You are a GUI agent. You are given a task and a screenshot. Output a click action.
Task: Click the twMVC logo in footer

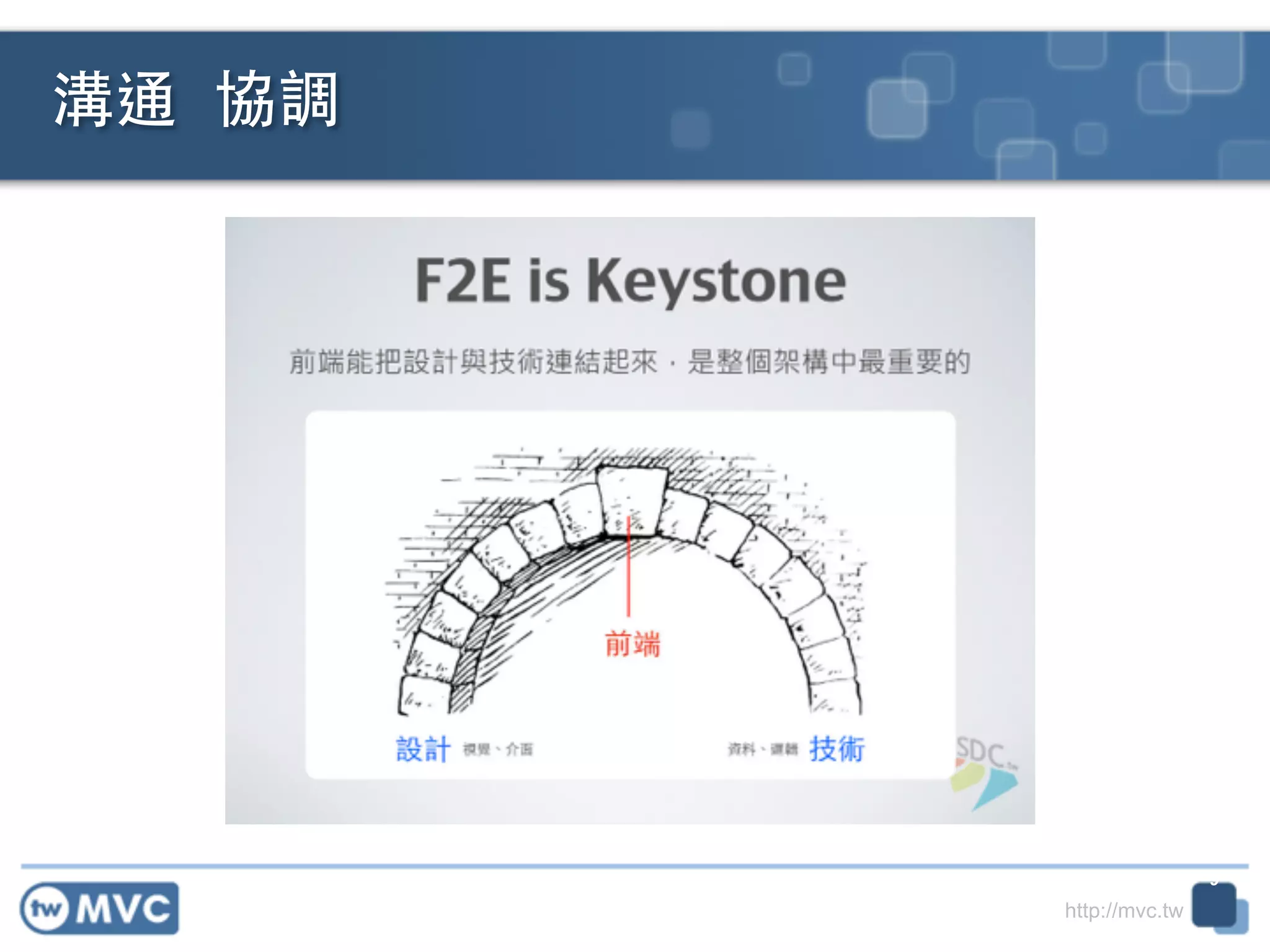(x=100, y=908)
